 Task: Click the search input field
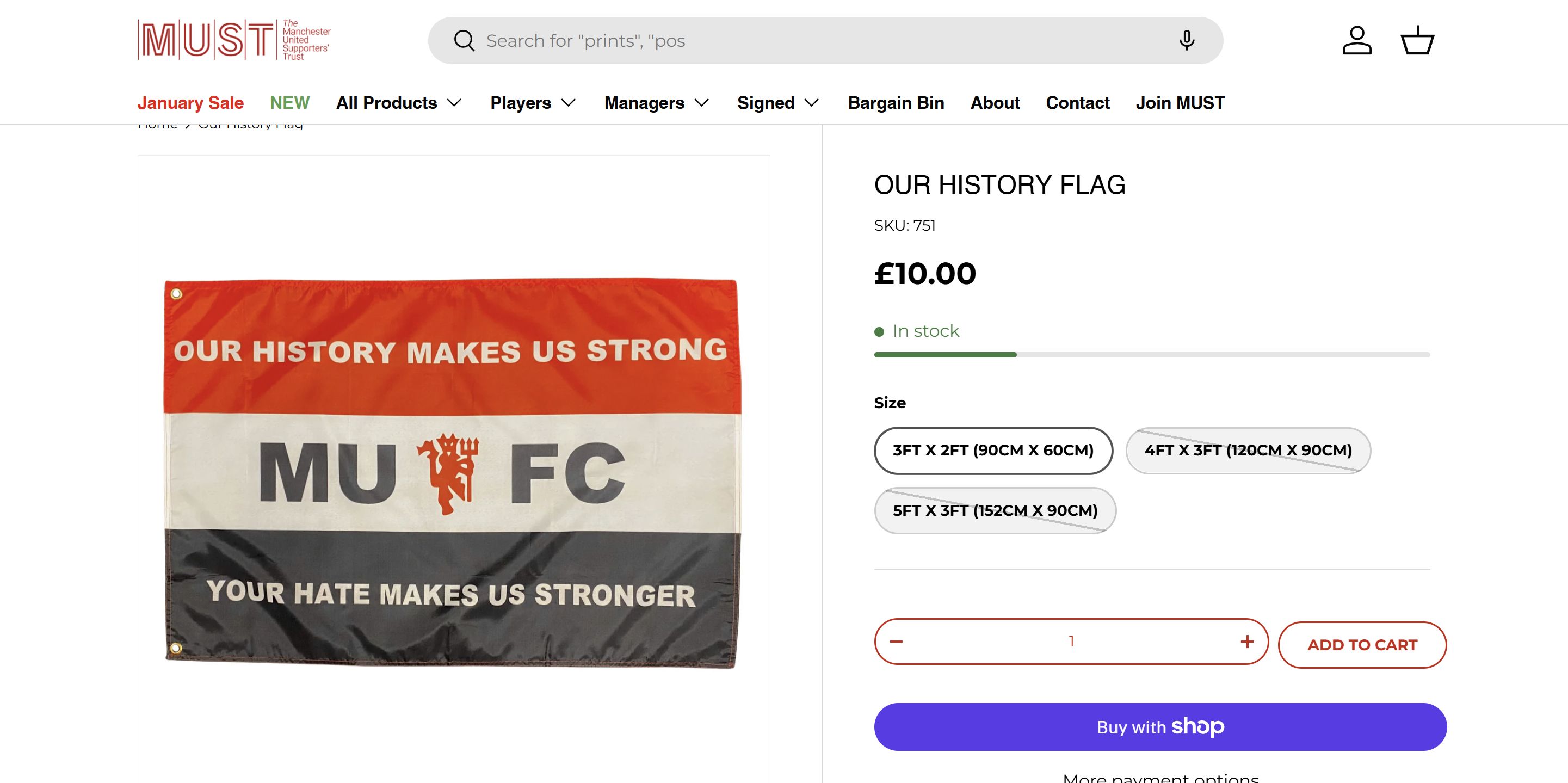click(x=822, y=41)
